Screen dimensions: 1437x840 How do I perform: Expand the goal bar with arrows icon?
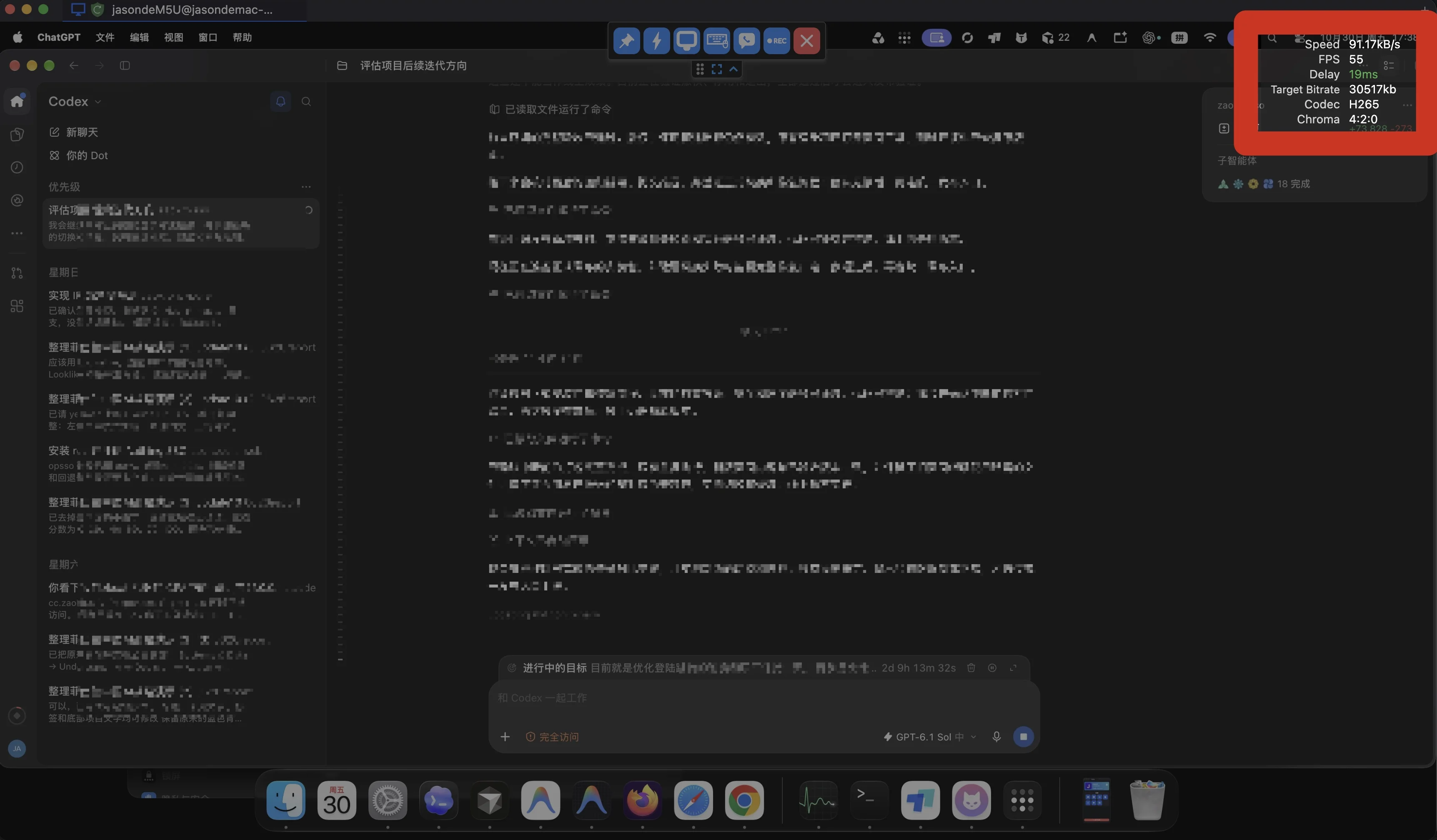coord(1013,668)
